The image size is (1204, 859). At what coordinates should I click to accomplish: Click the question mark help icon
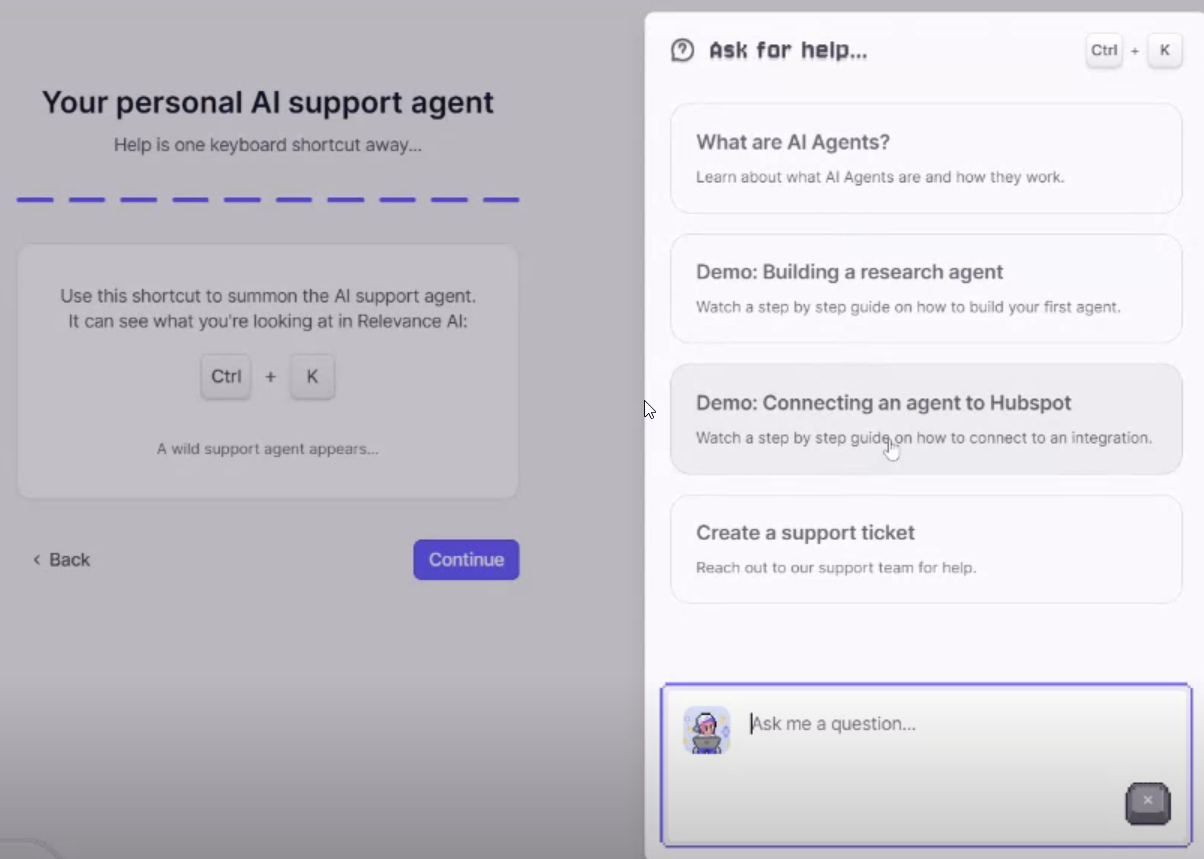683,49
